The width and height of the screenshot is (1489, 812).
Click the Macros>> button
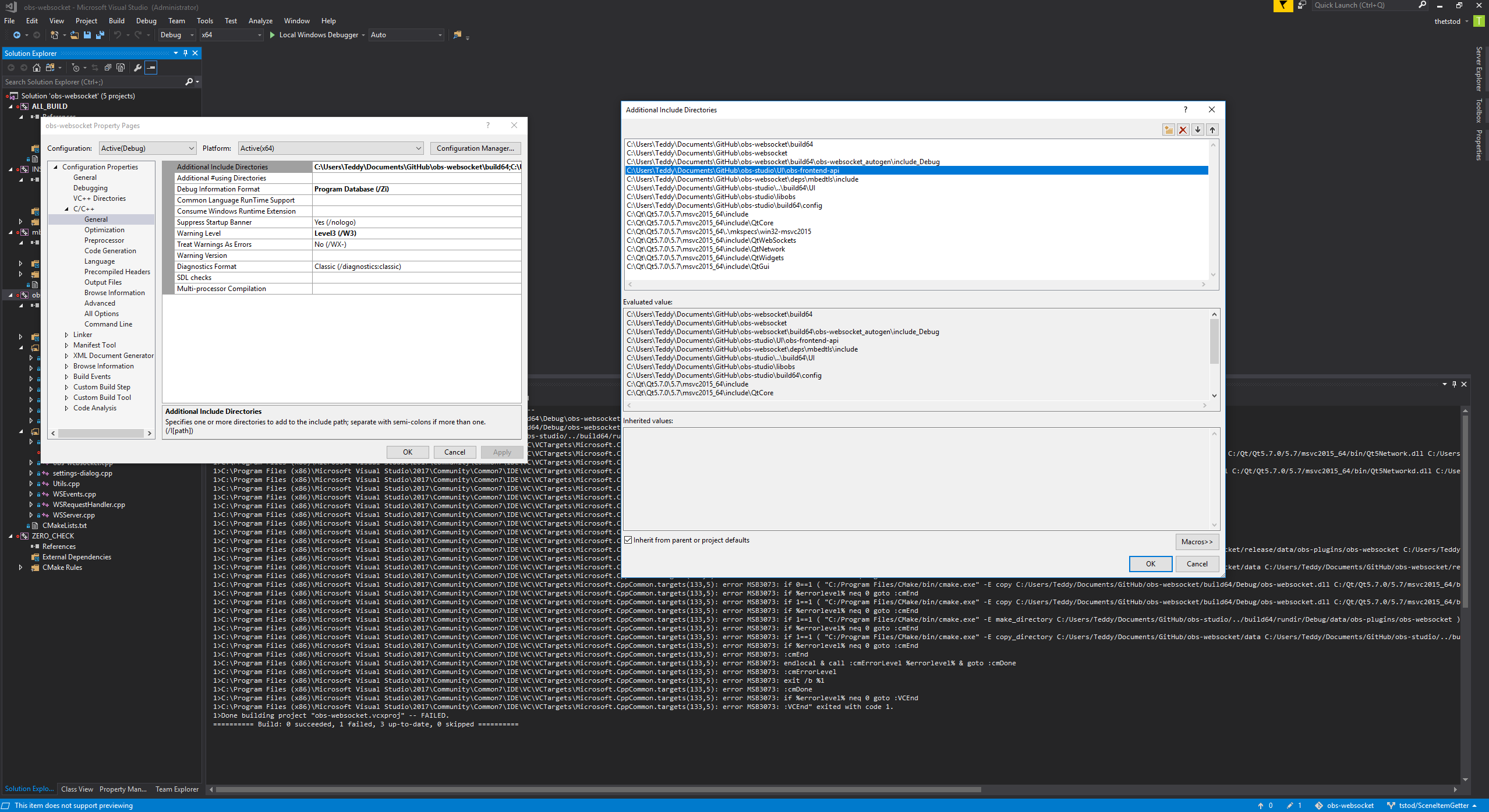tap(1197, 541)
